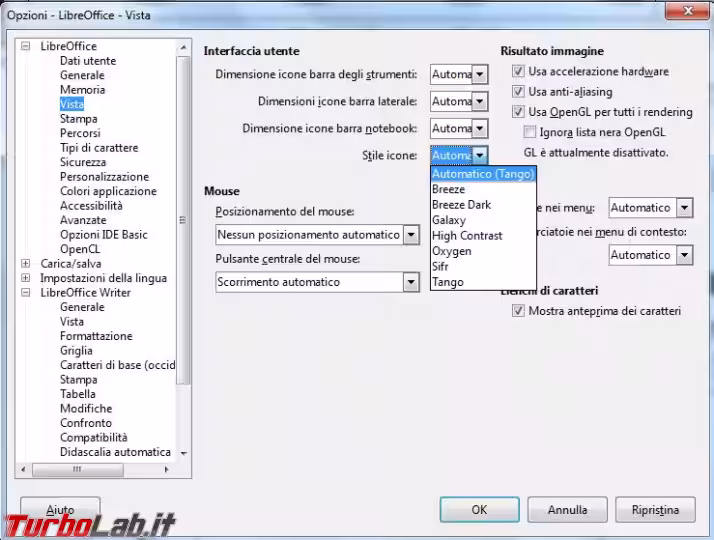714x540 pixels.
Task: Select Formattazione in the tree
Action: pyautogui.click(x=96, y=336)
